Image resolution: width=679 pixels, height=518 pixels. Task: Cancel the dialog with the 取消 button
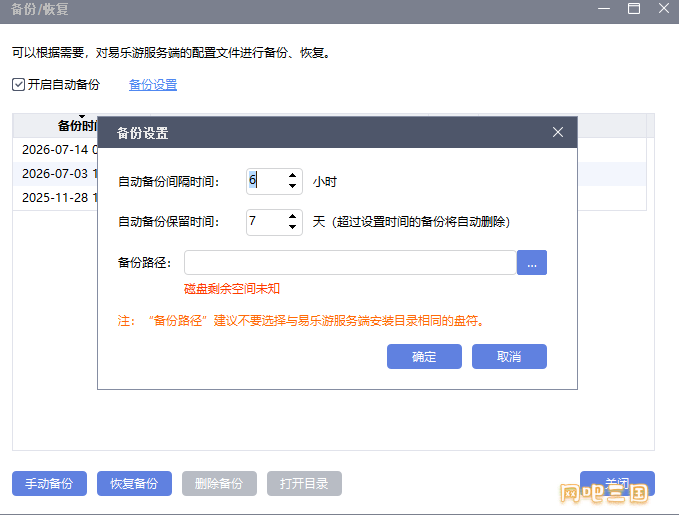pyautogui.click(x=509, y=356)
